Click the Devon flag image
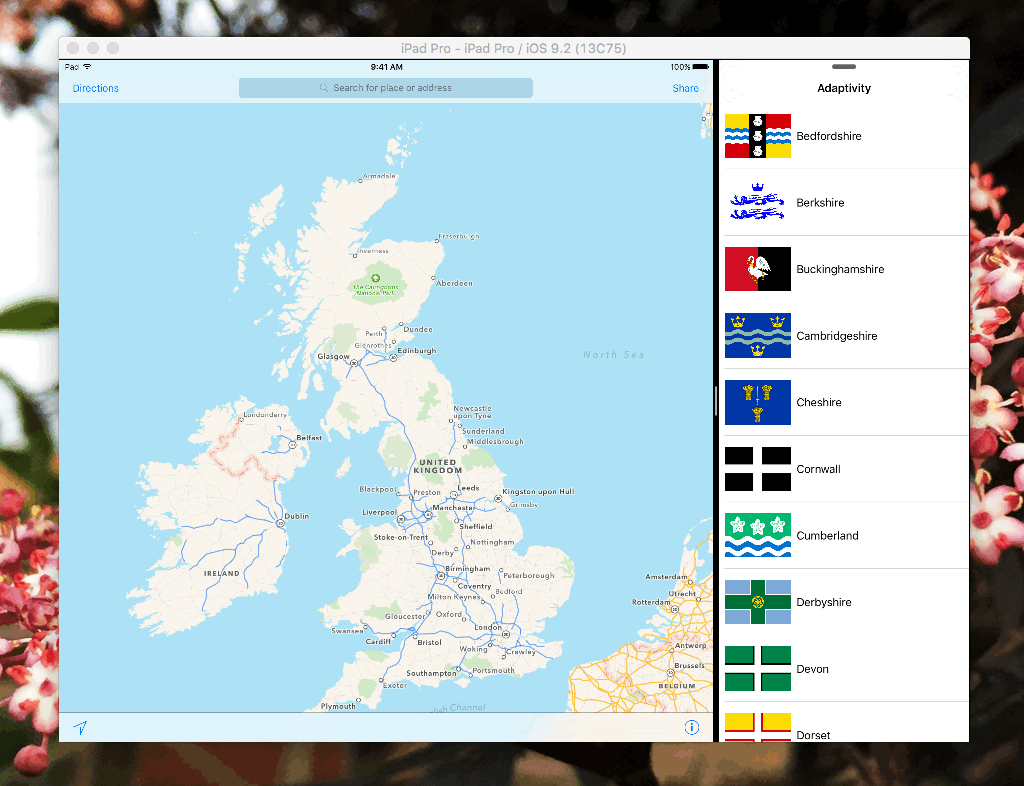 (758, 668)
